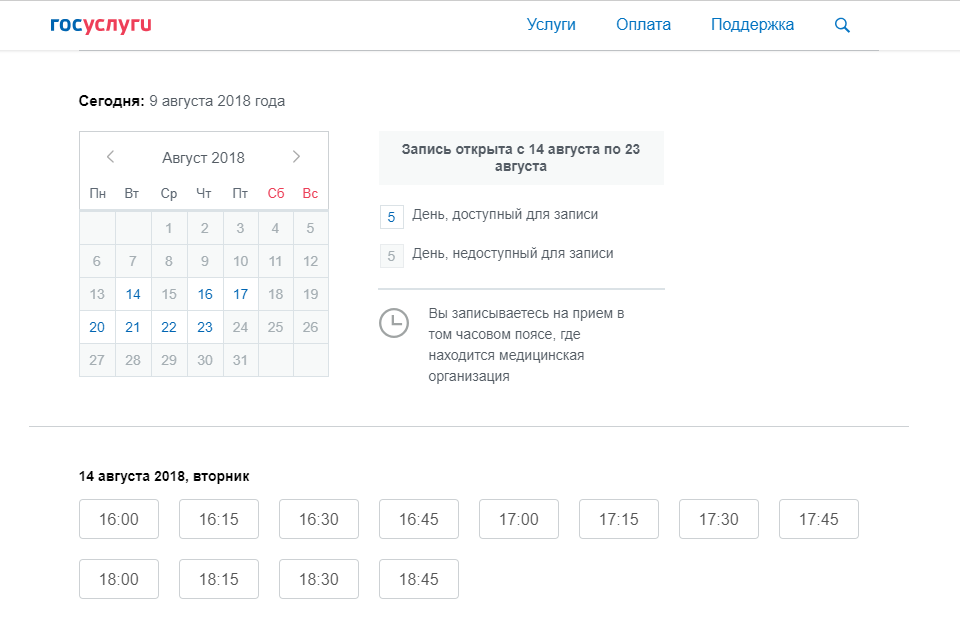
Task: Click the Сб weekday header
Action: (276, 193)
